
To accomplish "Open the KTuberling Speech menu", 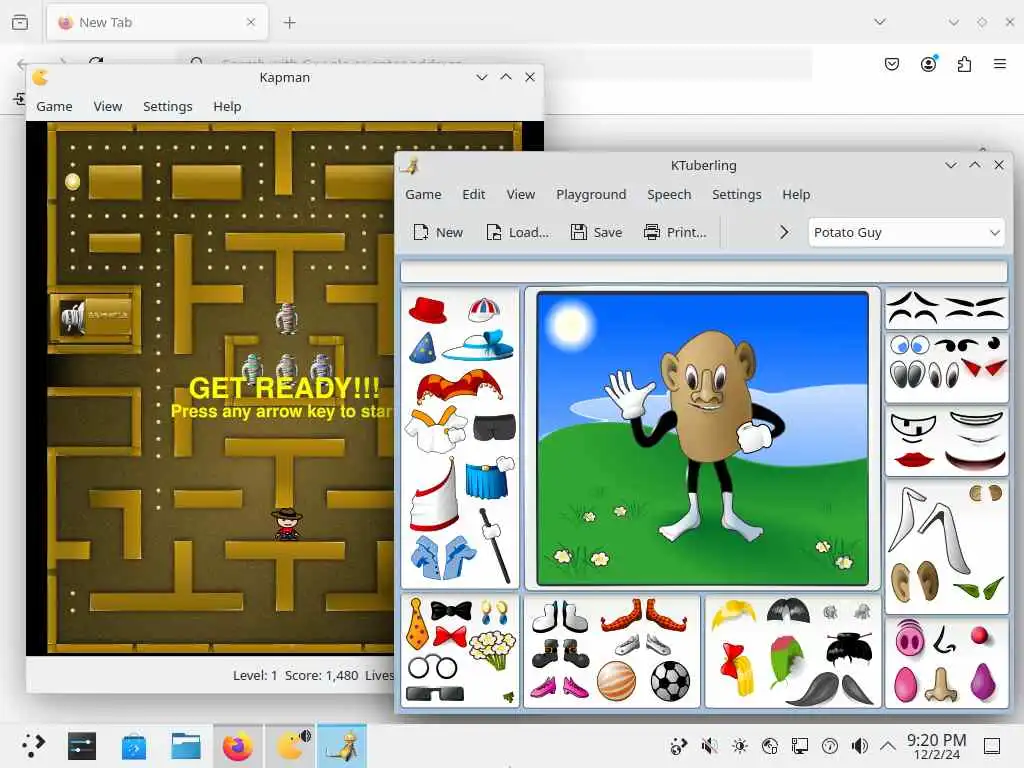I will [669, 195].
